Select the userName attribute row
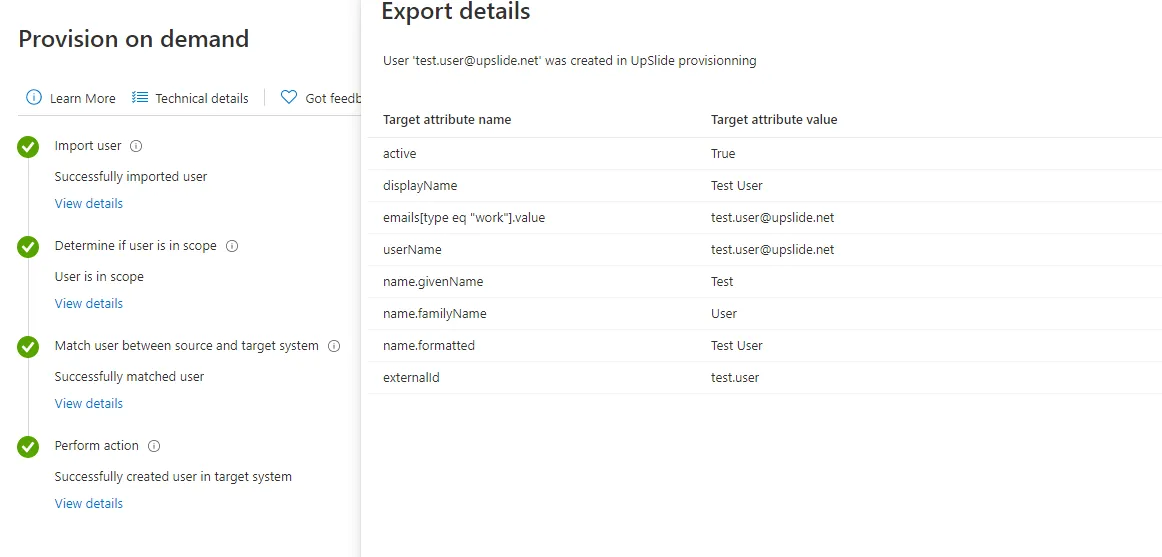1162x557 pixels. (x=765, y=250)
